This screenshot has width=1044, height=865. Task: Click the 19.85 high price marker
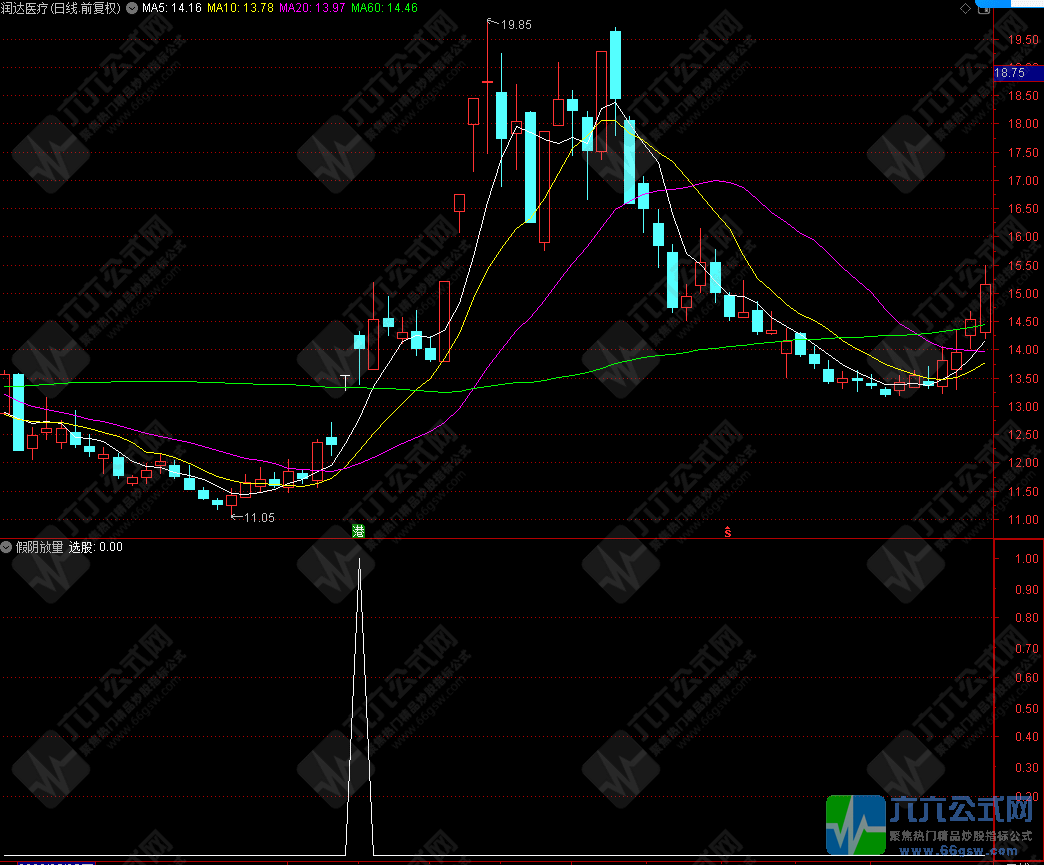(x=516, y=24)
